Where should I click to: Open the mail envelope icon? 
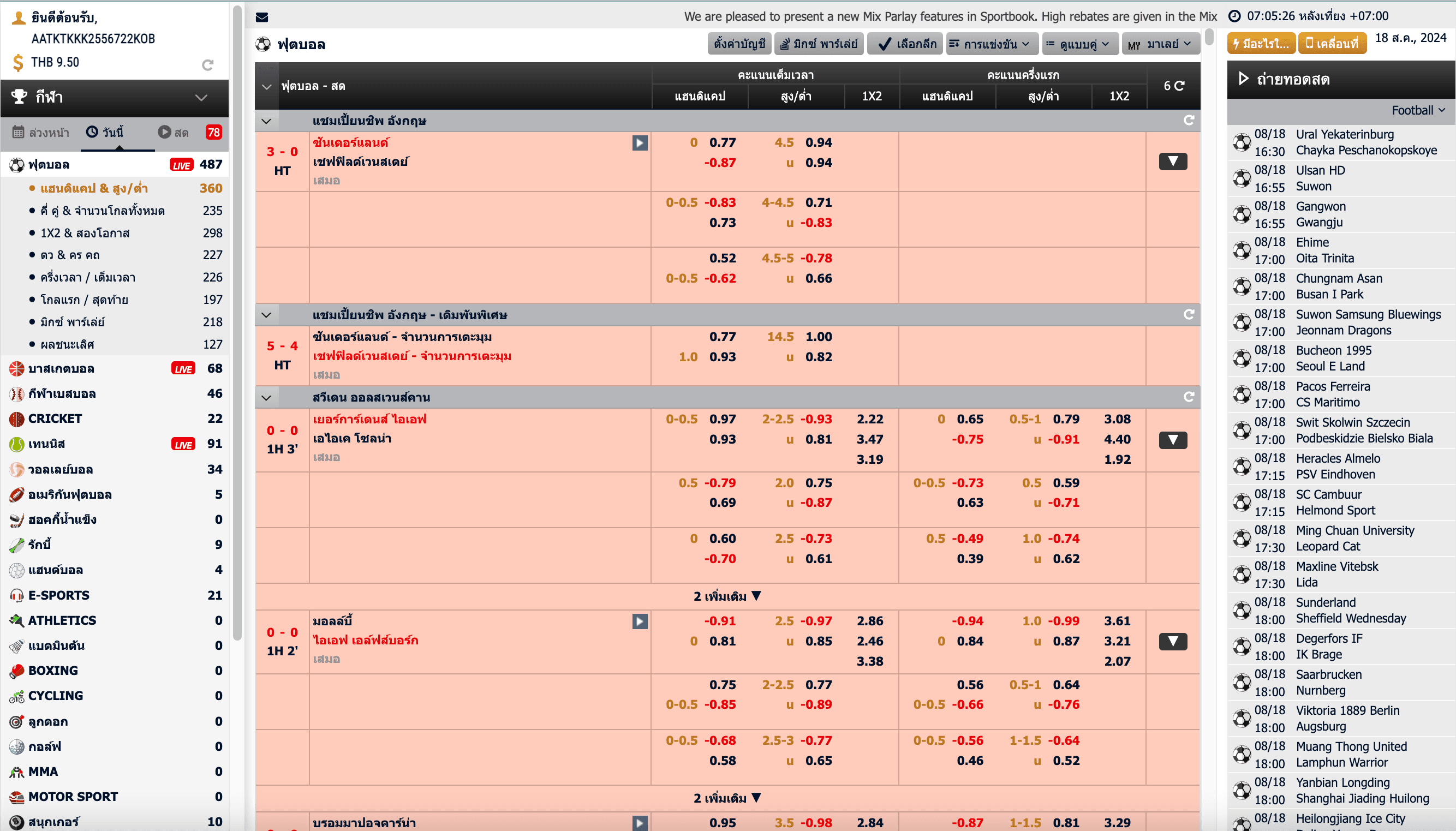coord(262,17)
